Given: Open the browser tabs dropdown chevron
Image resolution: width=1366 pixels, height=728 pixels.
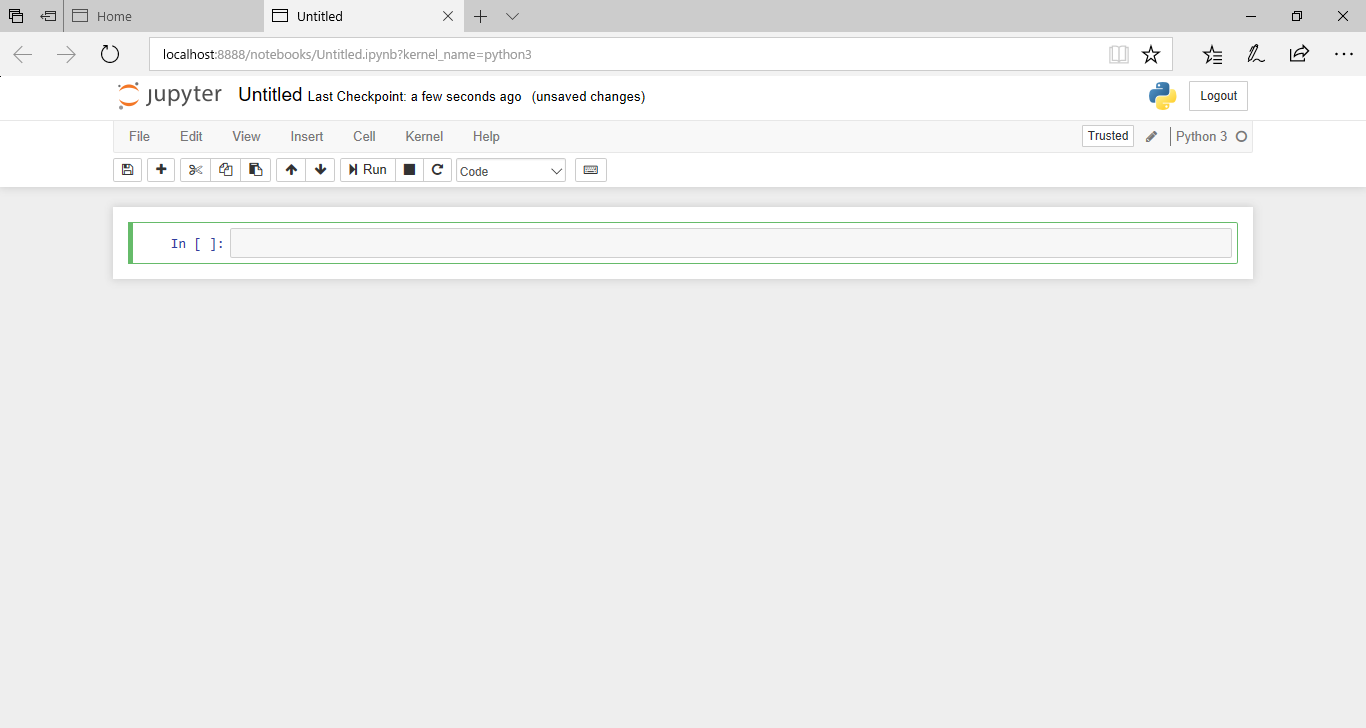Looking at the screenshot, I should pyautogui.click(x=513, y=16).
